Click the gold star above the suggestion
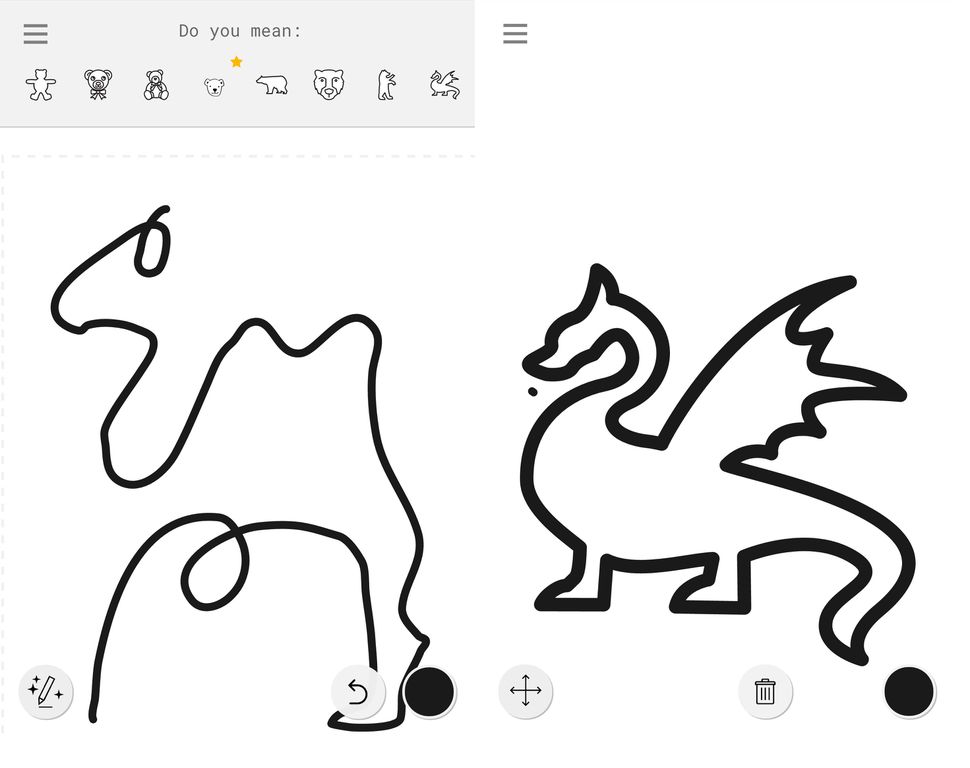 [x=236, y=62]
